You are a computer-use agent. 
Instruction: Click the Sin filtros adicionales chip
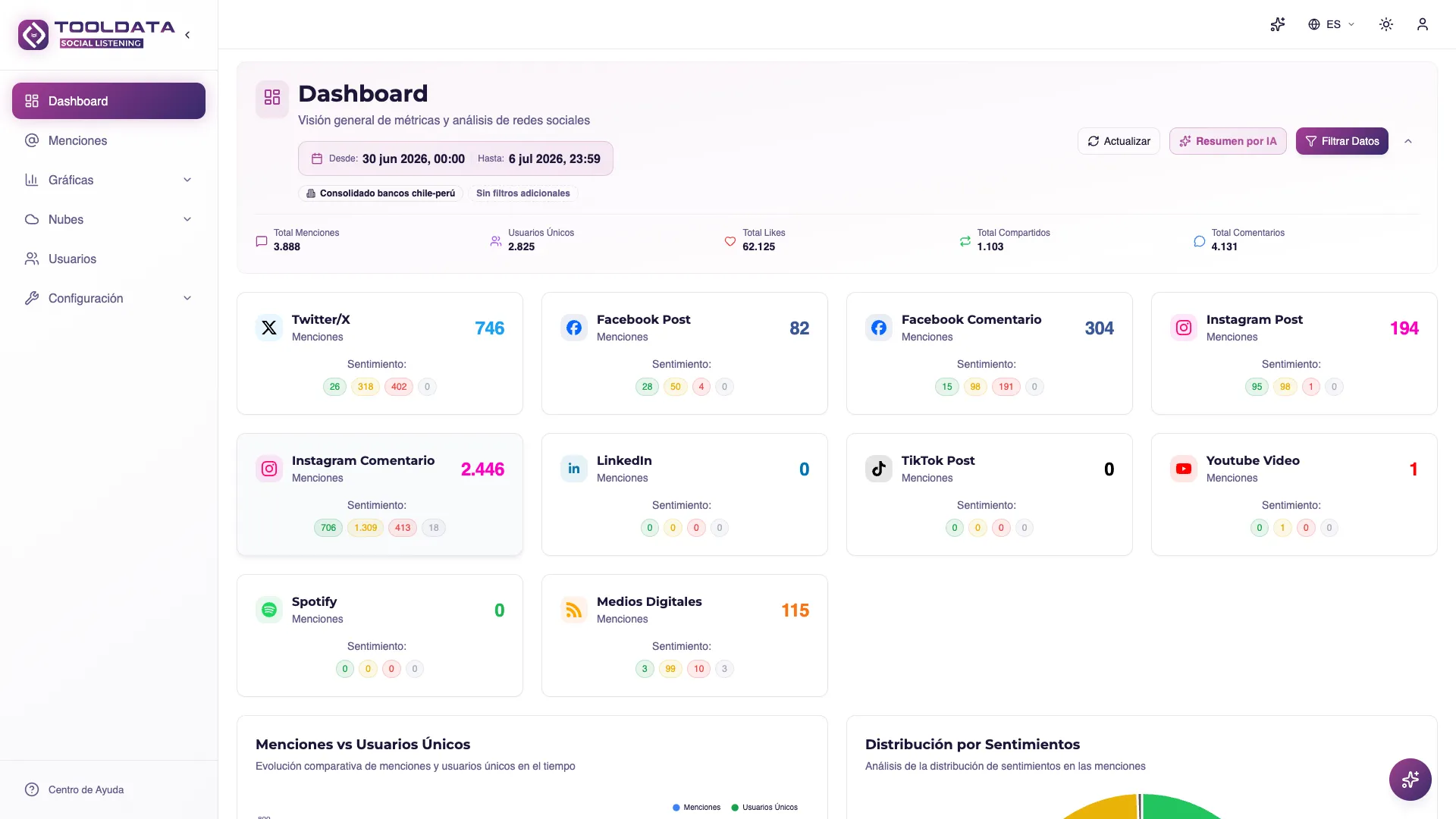pyautogui.click(x=522, y=193)
